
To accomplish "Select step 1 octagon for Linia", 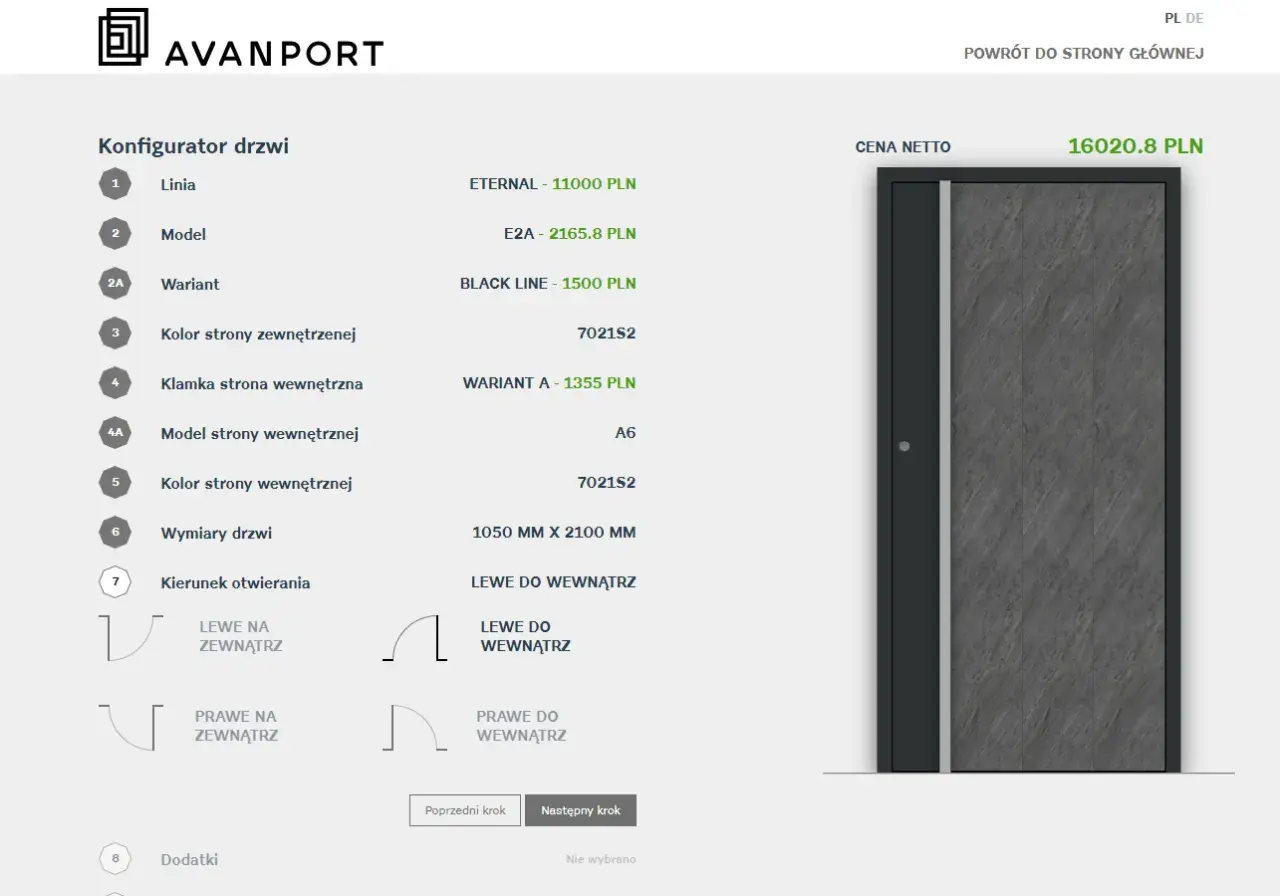I will tap(115, 184).
